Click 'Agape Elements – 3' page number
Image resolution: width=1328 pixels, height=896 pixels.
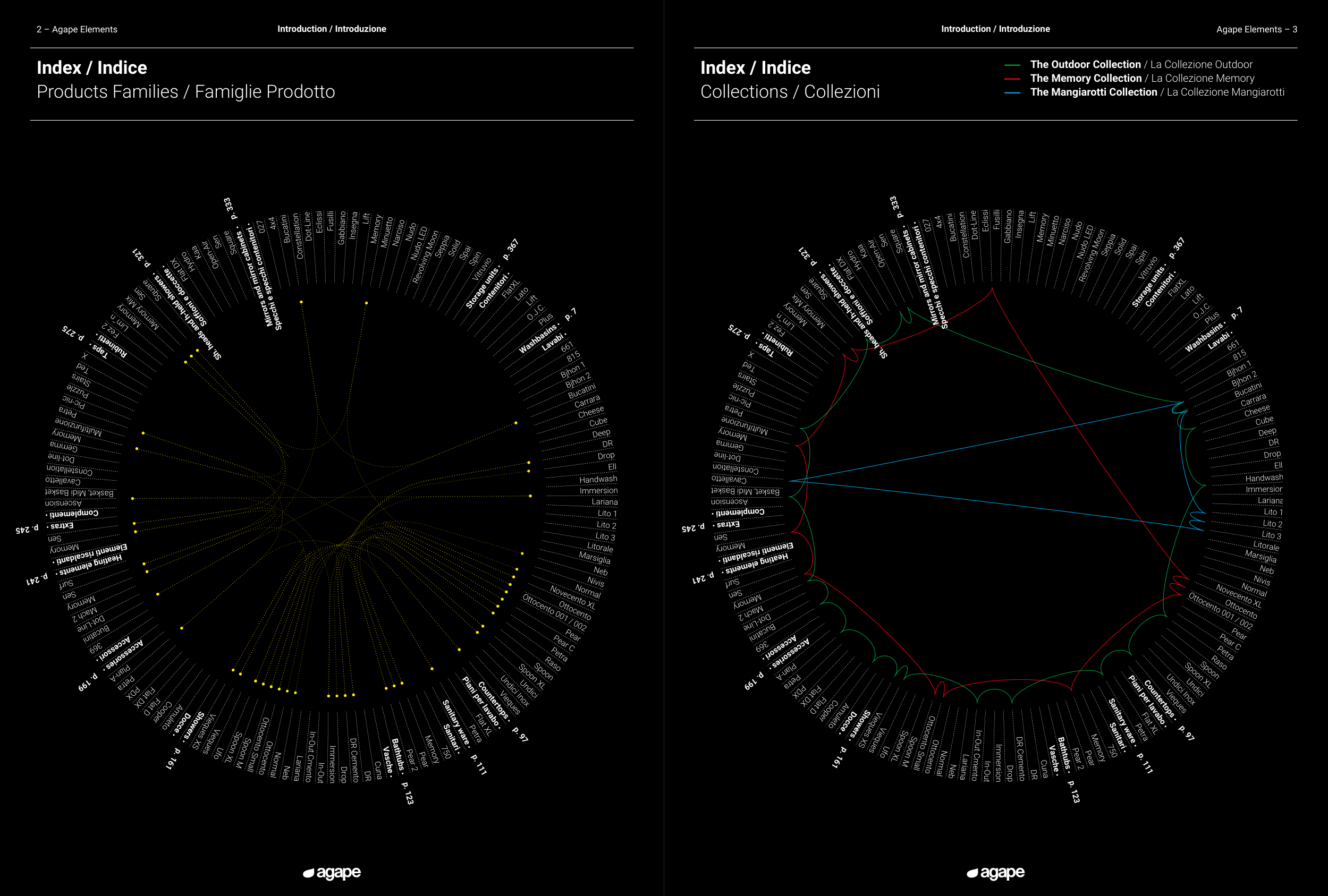point(1256,29)
